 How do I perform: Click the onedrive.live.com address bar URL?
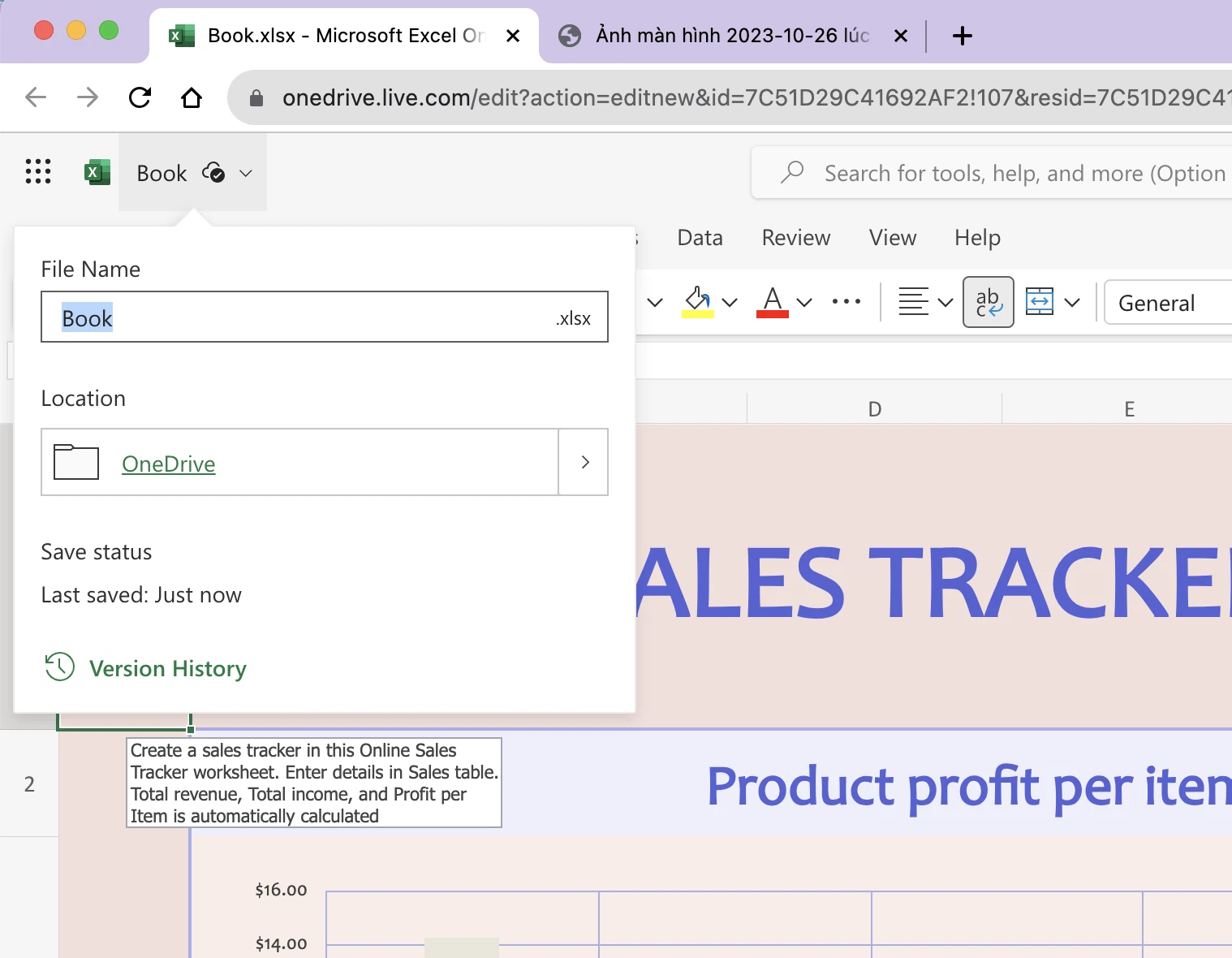[755, 97]
